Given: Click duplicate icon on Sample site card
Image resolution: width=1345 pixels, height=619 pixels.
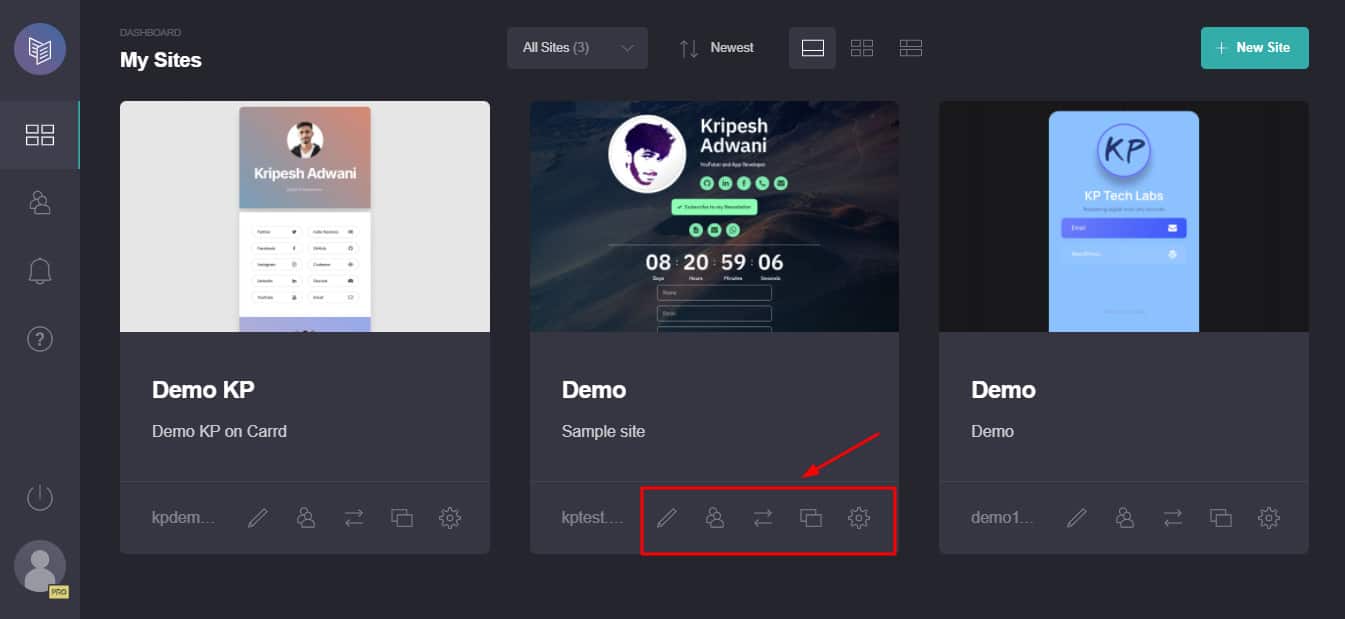Looking at the screenshot, I should (x=811, y=518).
